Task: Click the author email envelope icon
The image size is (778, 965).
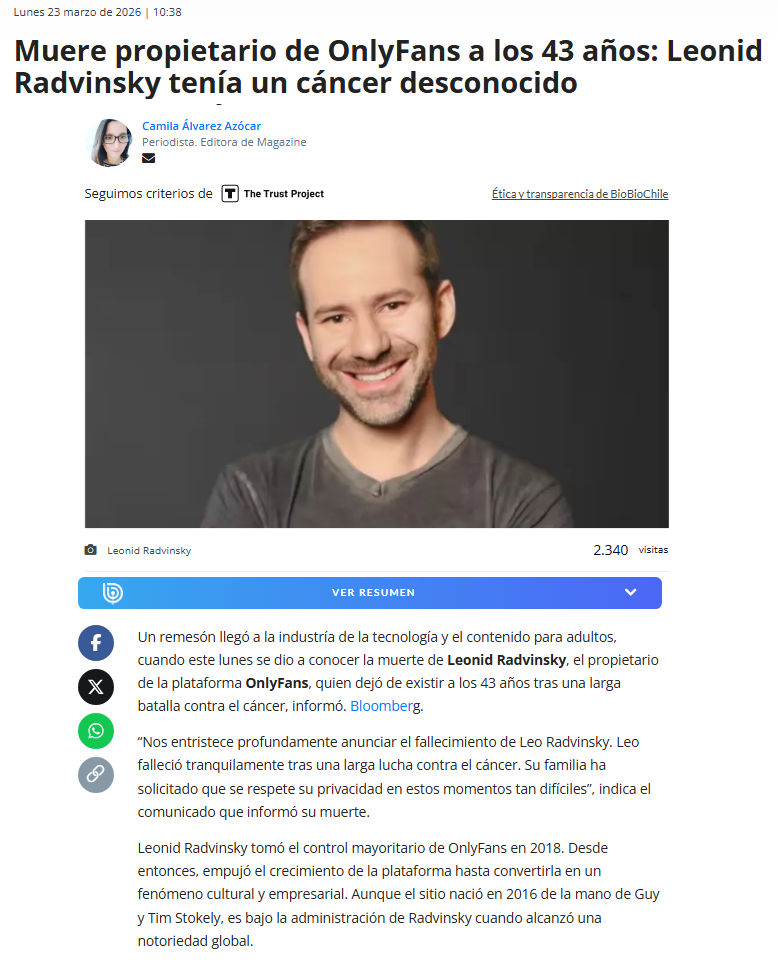Action: 148,158
